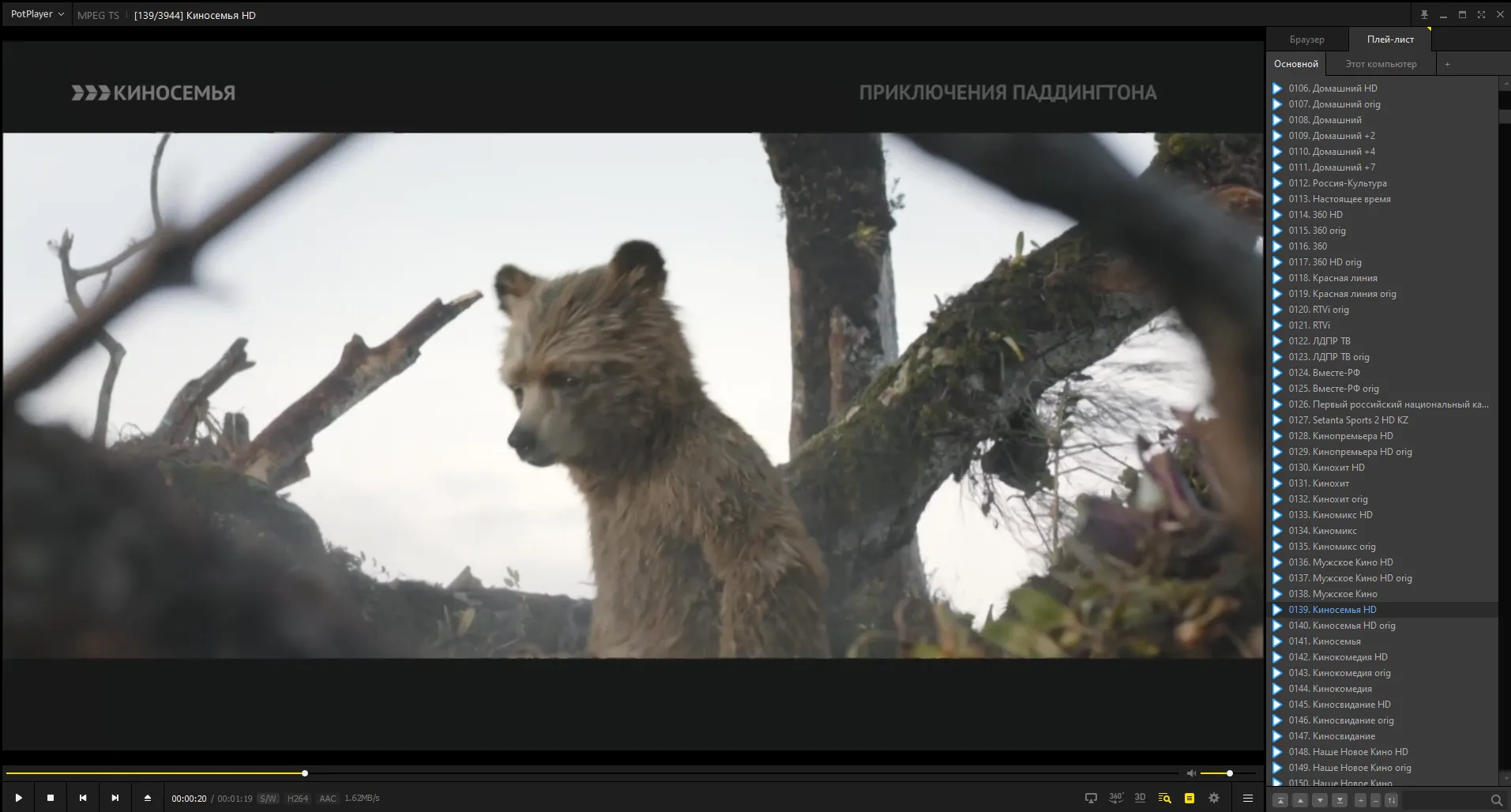Click the H264 video codec label
Viewport: 1511px width, 812px height.
point(298,799)
